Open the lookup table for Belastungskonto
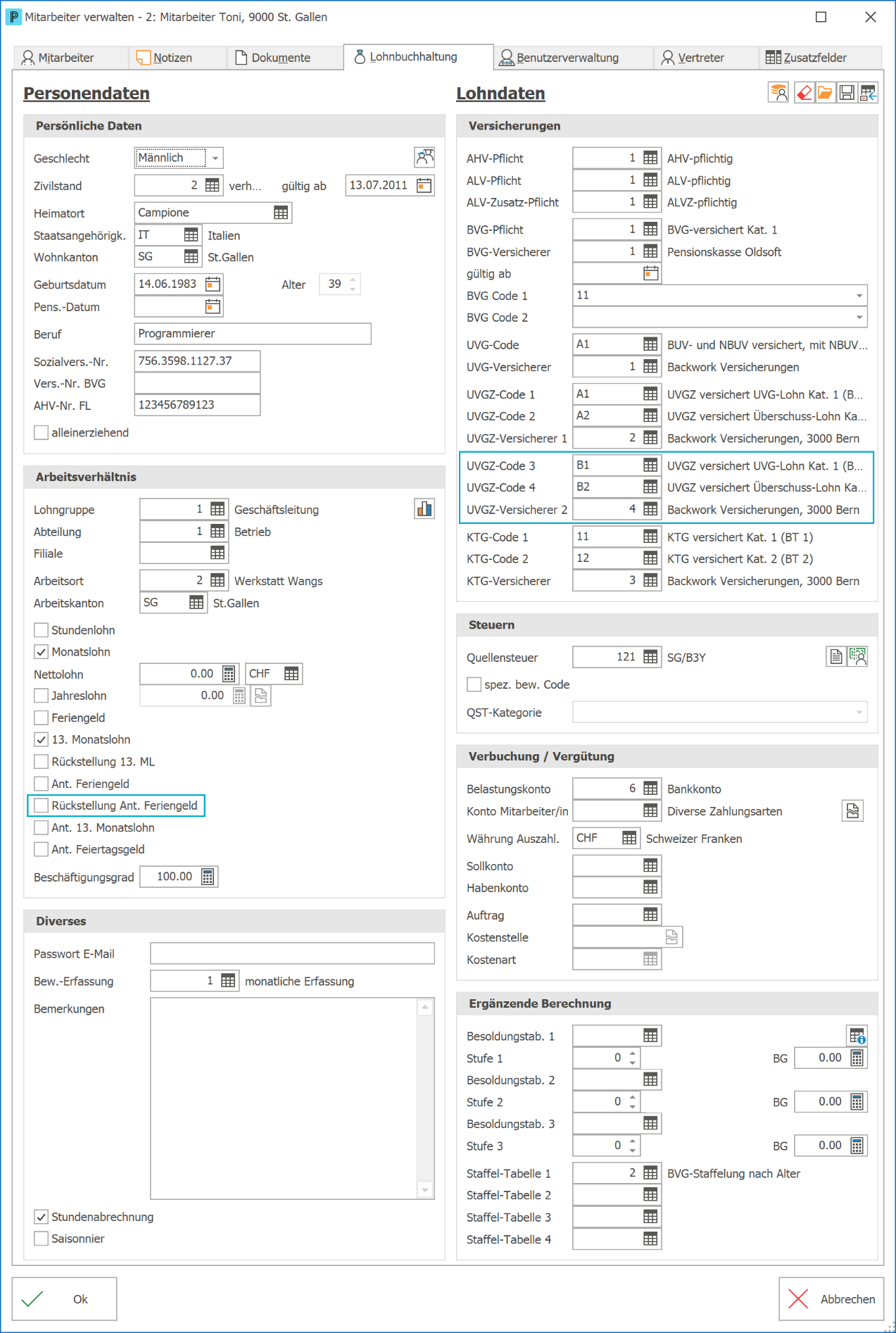Screen dimensions: 896x1333 coord(650,789)
